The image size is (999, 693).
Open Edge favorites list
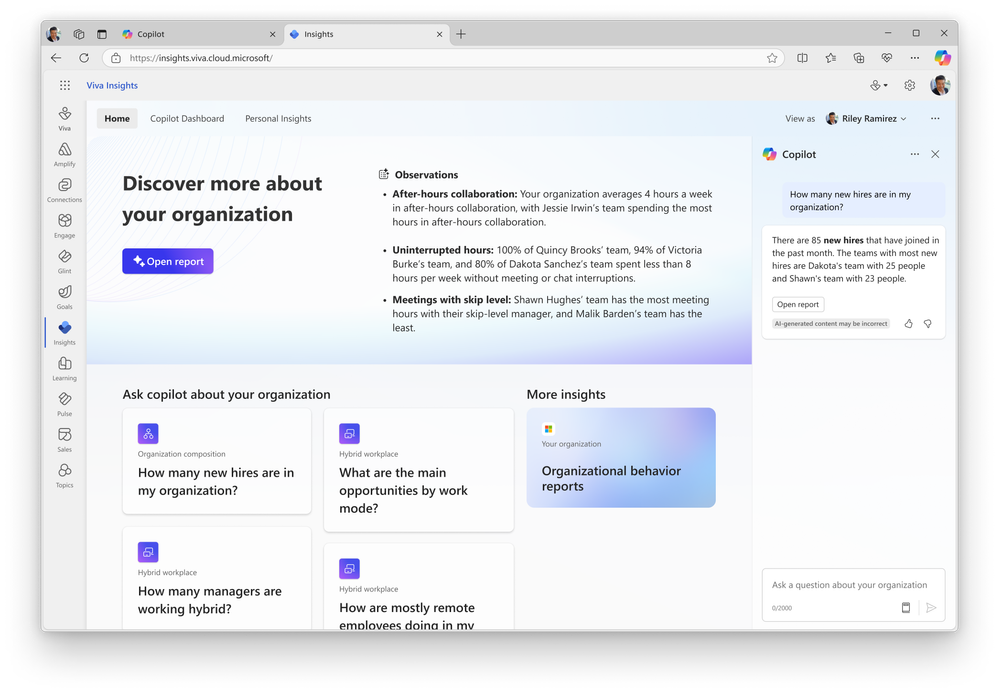pyautogui.click(x=830, y=58)
